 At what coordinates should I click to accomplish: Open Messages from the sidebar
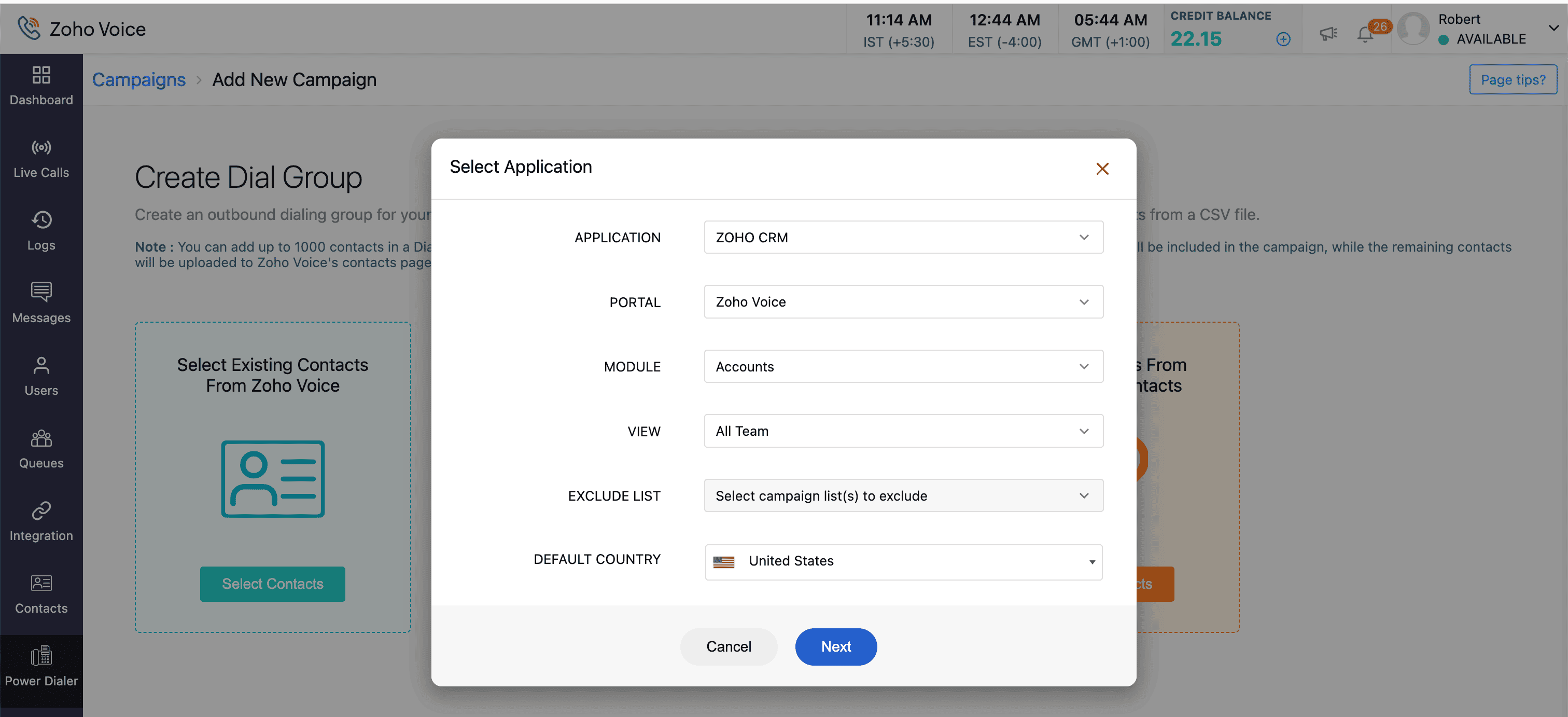click(x=41, y=303)
